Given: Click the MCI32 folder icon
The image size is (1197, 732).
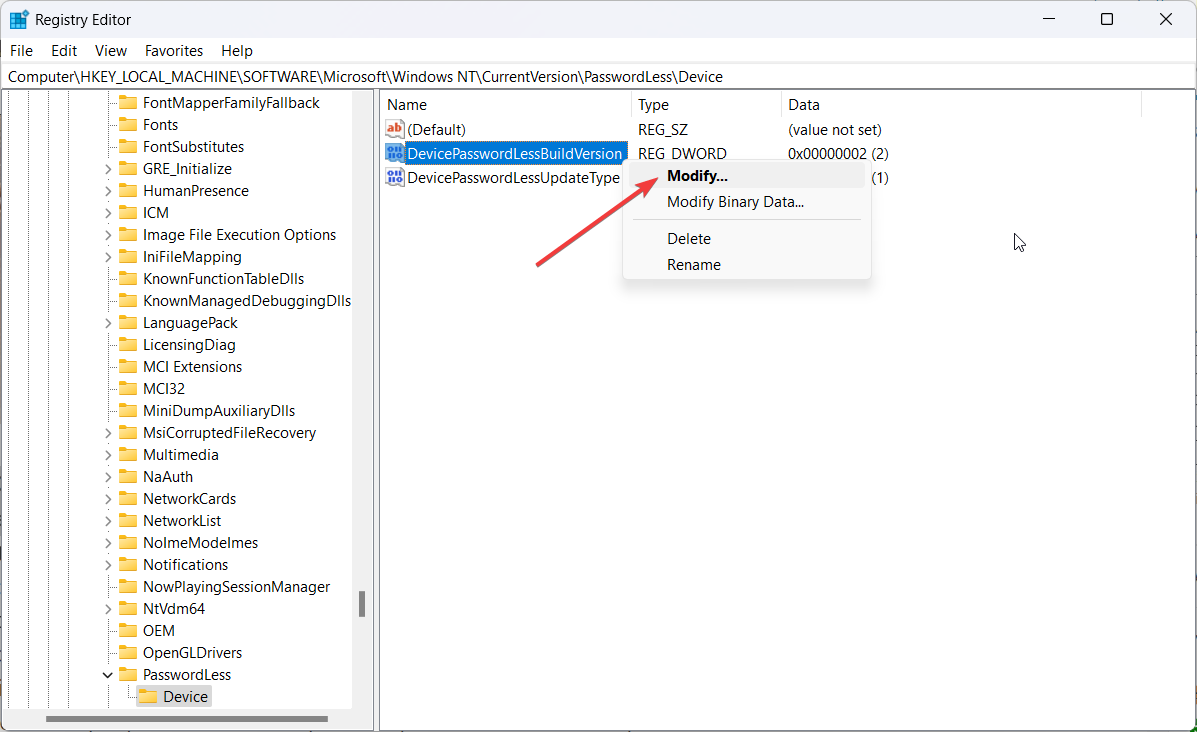Looking at the screenshot, I should click(128, 389).
